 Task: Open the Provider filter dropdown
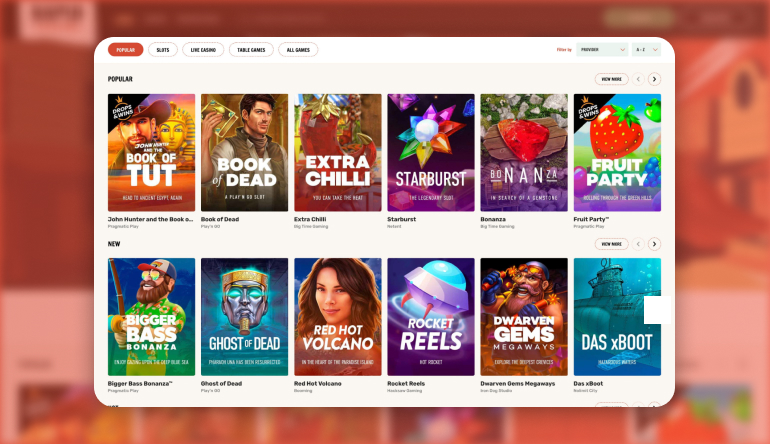(602, 49)
